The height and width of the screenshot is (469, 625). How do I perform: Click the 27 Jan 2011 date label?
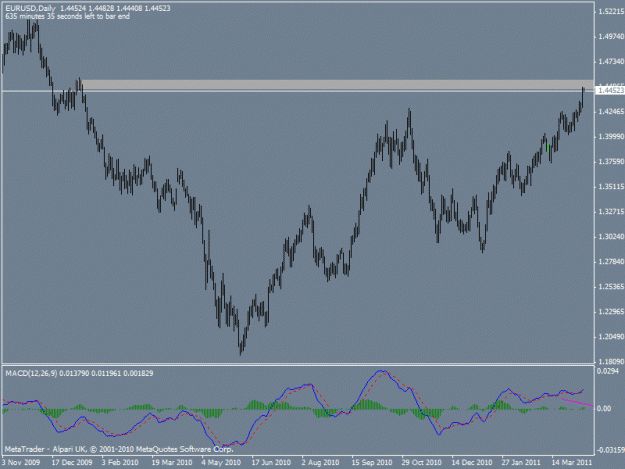click(x=521, y=462)
